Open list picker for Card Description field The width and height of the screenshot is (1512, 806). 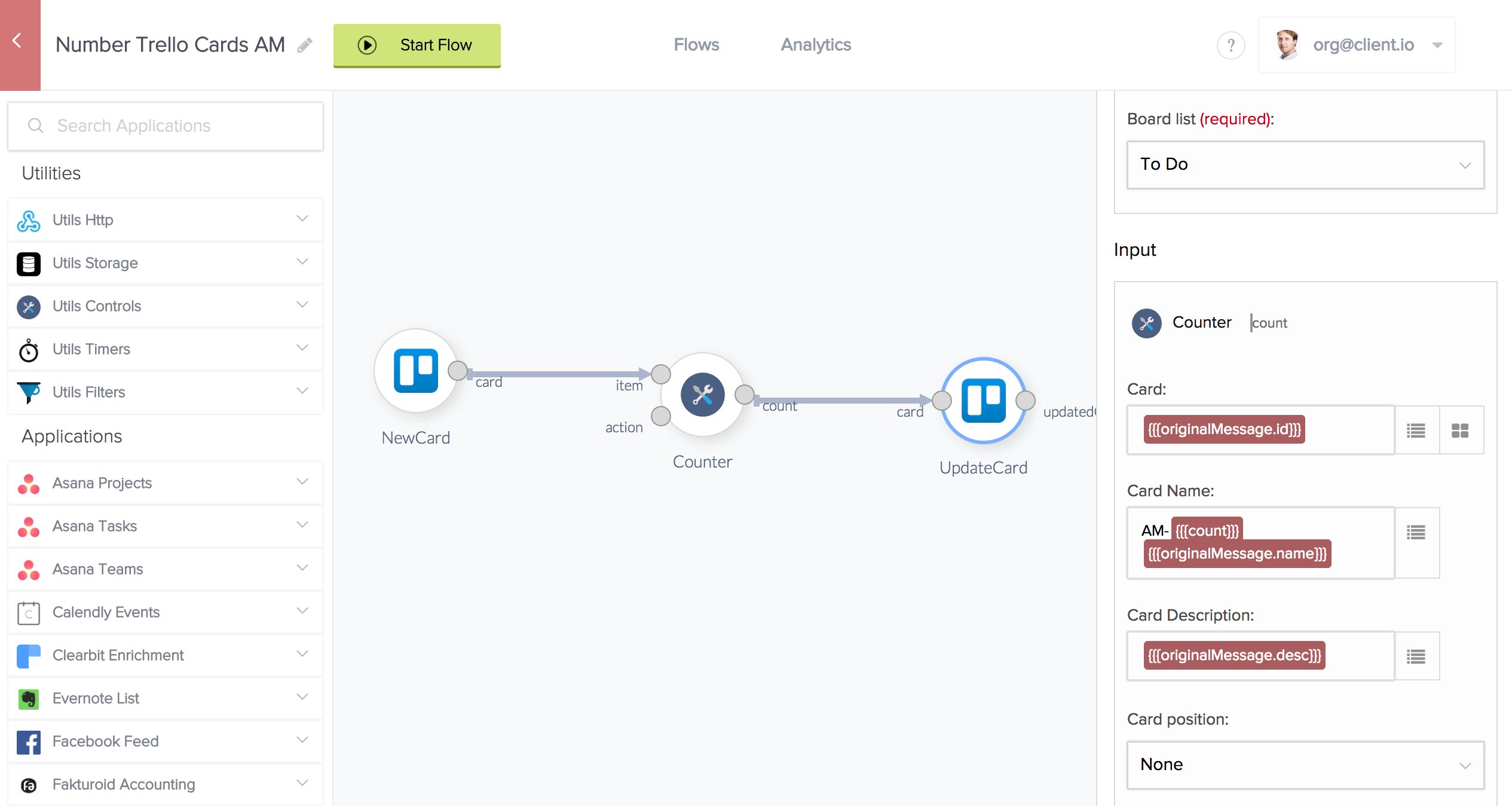pos(1416,657)
